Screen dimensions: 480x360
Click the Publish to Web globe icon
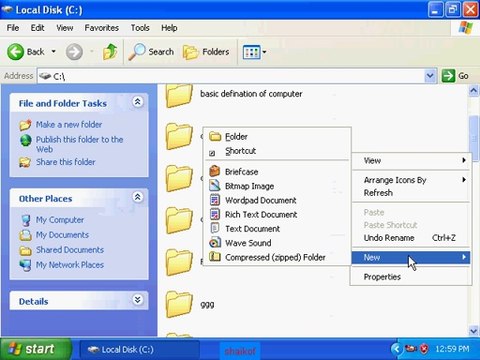pos(26,140)
